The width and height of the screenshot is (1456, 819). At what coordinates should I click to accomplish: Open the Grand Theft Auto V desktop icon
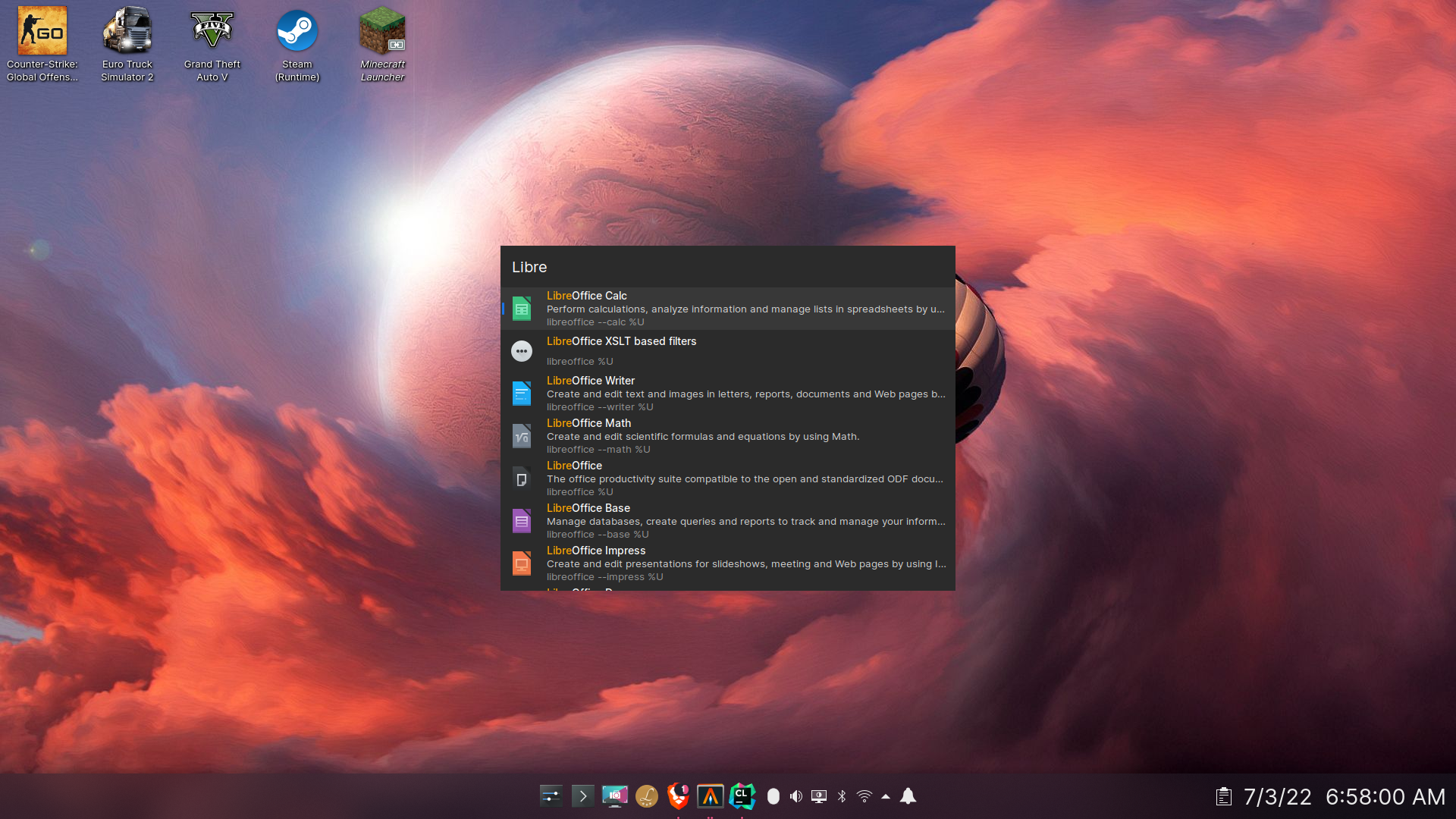(x=212, y=44)
